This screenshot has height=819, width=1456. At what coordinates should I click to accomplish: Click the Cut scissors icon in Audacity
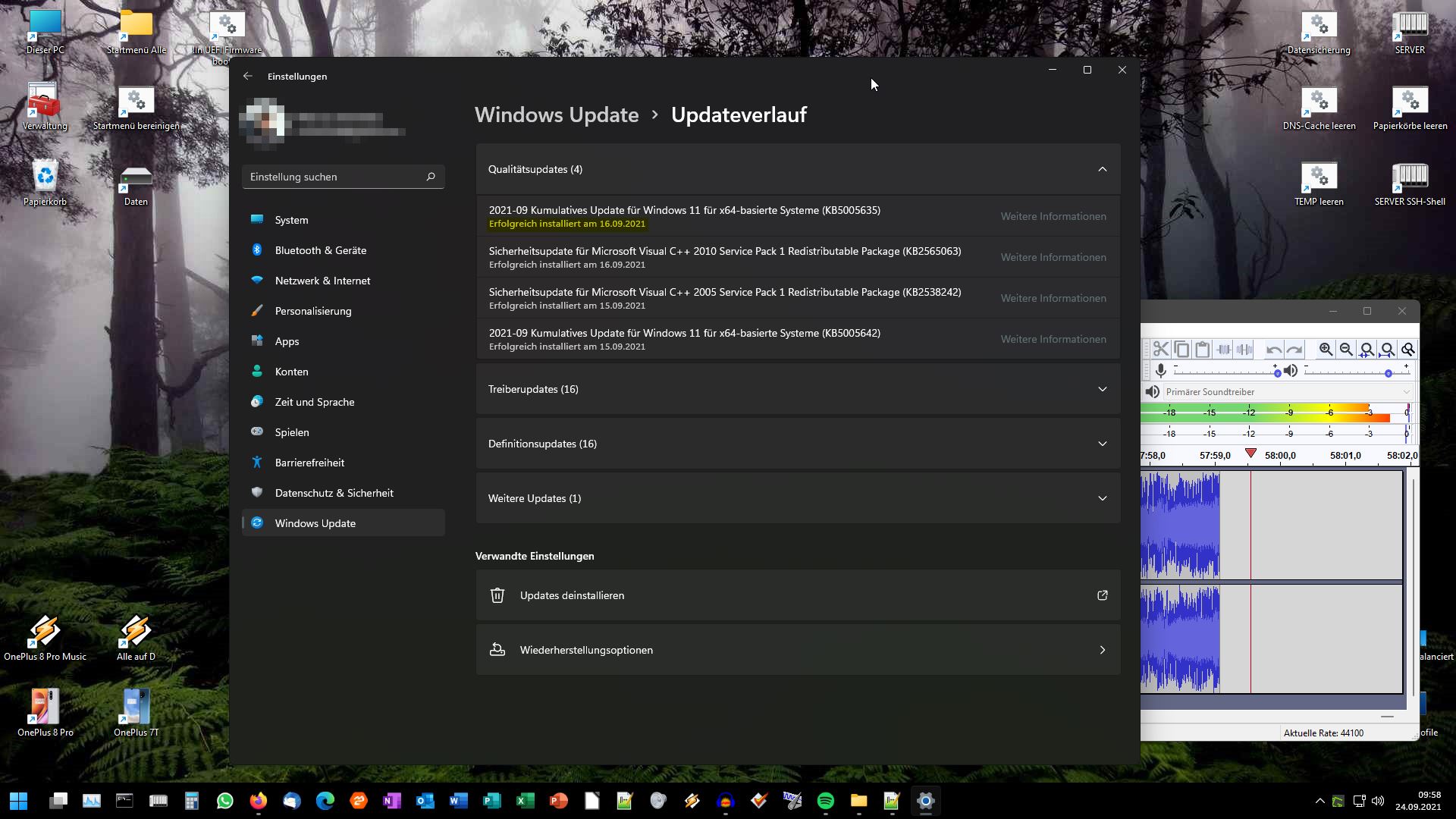click(x=1161, y=350)
